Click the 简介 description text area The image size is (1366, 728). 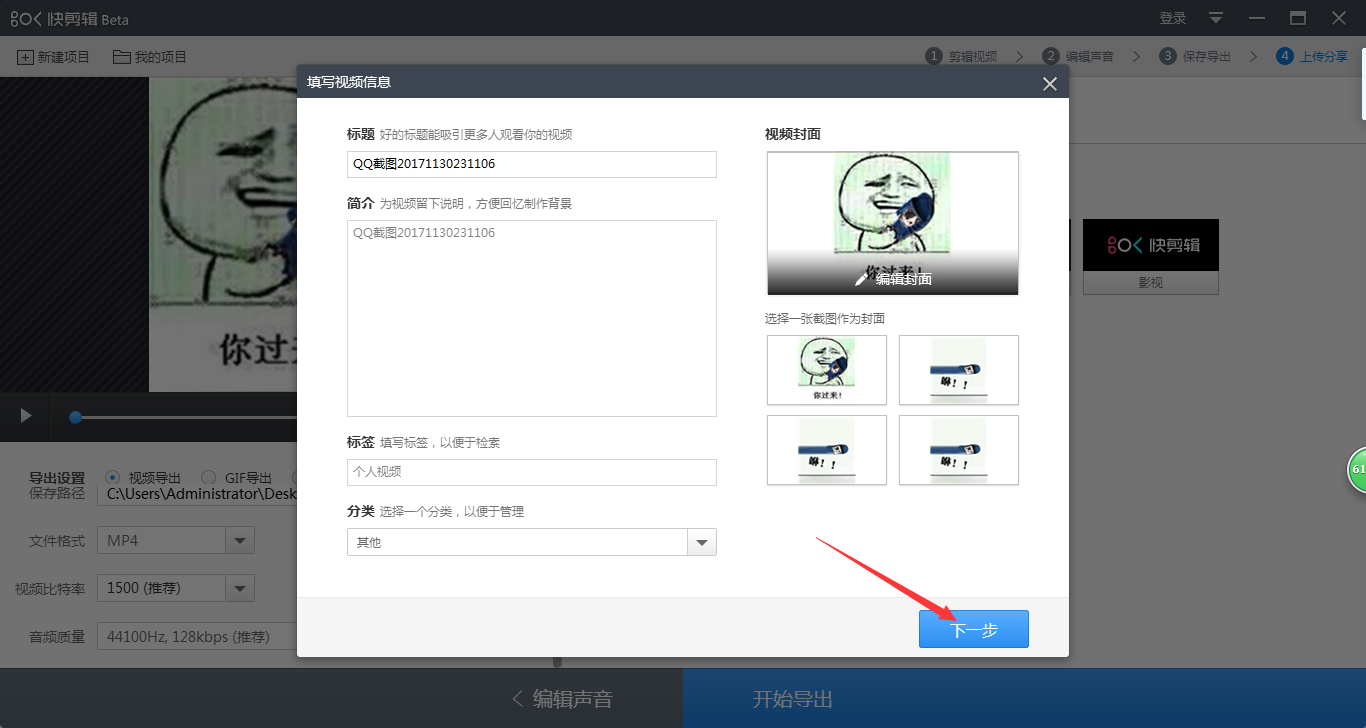coord(532,318)
